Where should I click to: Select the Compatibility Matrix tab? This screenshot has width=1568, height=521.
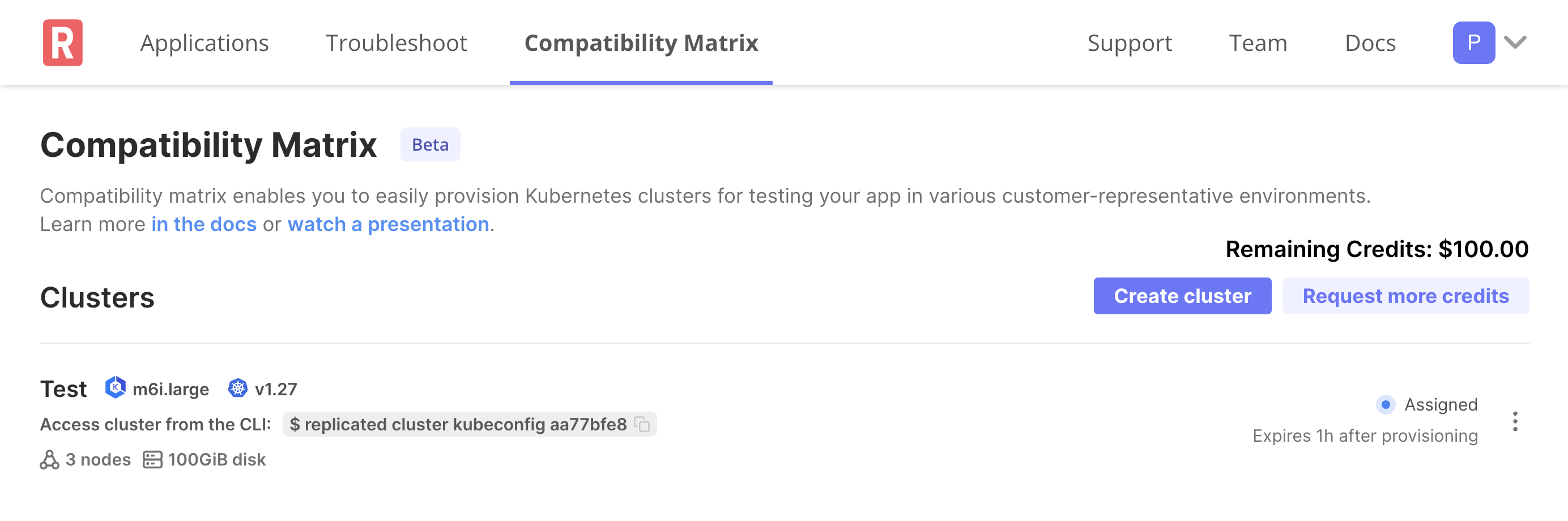tap(641, 43)
